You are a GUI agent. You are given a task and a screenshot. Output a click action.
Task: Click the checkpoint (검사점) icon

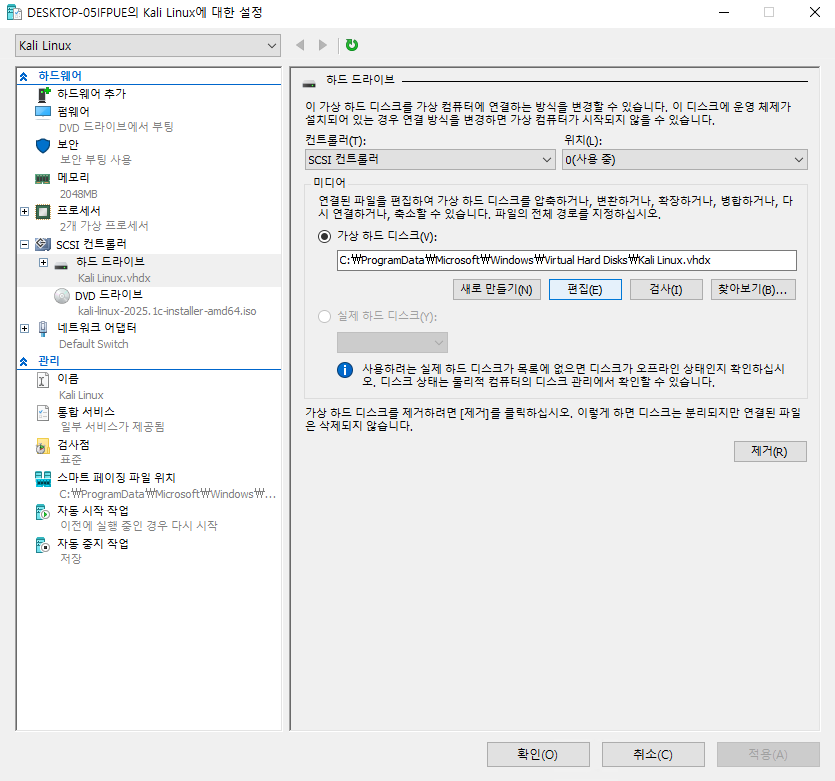pos(43,445)
